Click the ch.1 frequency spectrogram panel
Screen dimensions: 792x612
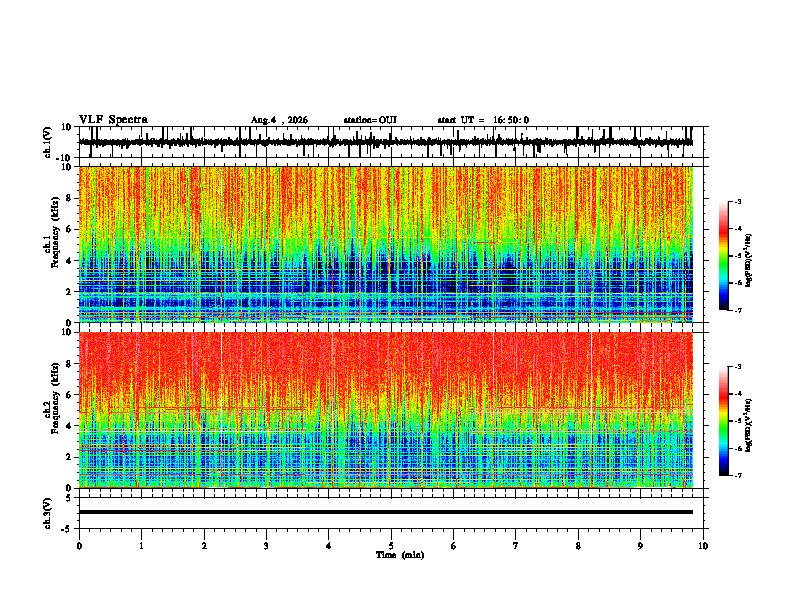click(x=386, y=244)
